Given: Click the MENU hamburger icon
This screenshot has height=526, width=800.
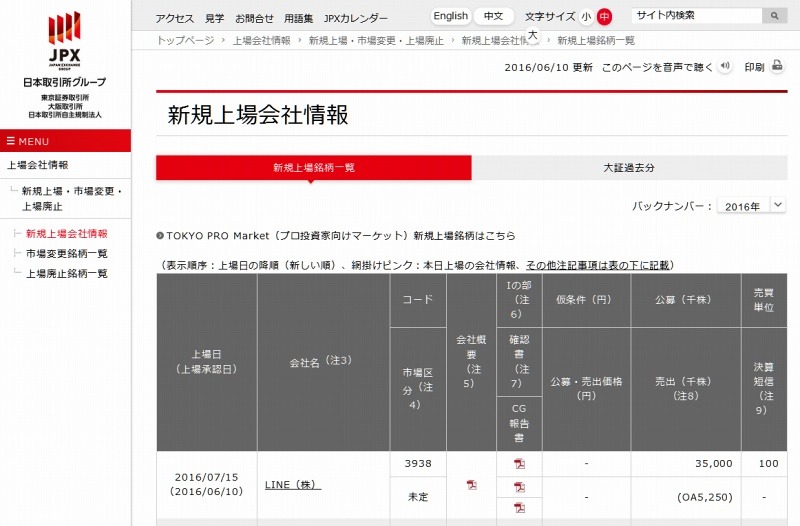Looking at the screenshot, I should [x=11, y=141].
